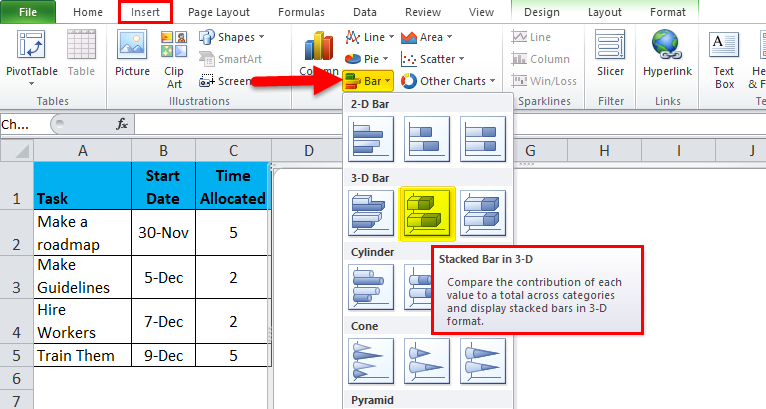The width and height of the screenshot is (766, 409).
Task: Open the Formulas tab
Action: (x=301, y=12)
